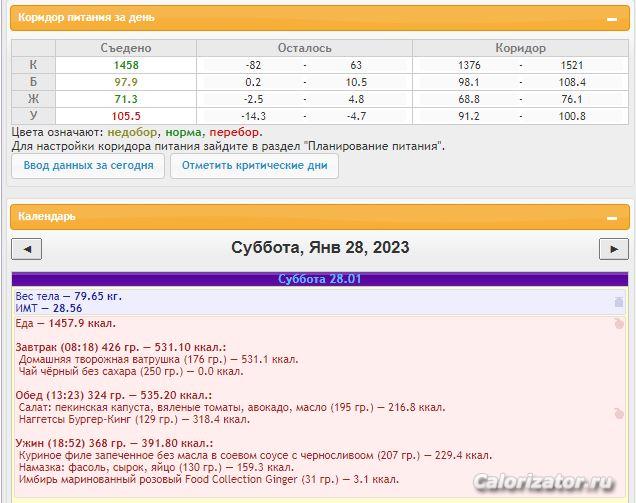Select the eaten calories value 1458
This screenshot has height=503, width=636.
pos(126,65)
